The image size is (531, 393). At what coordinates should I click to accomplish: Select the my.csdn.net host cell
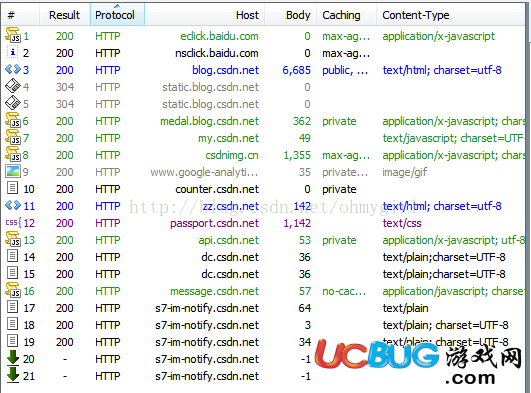point(228,138)
